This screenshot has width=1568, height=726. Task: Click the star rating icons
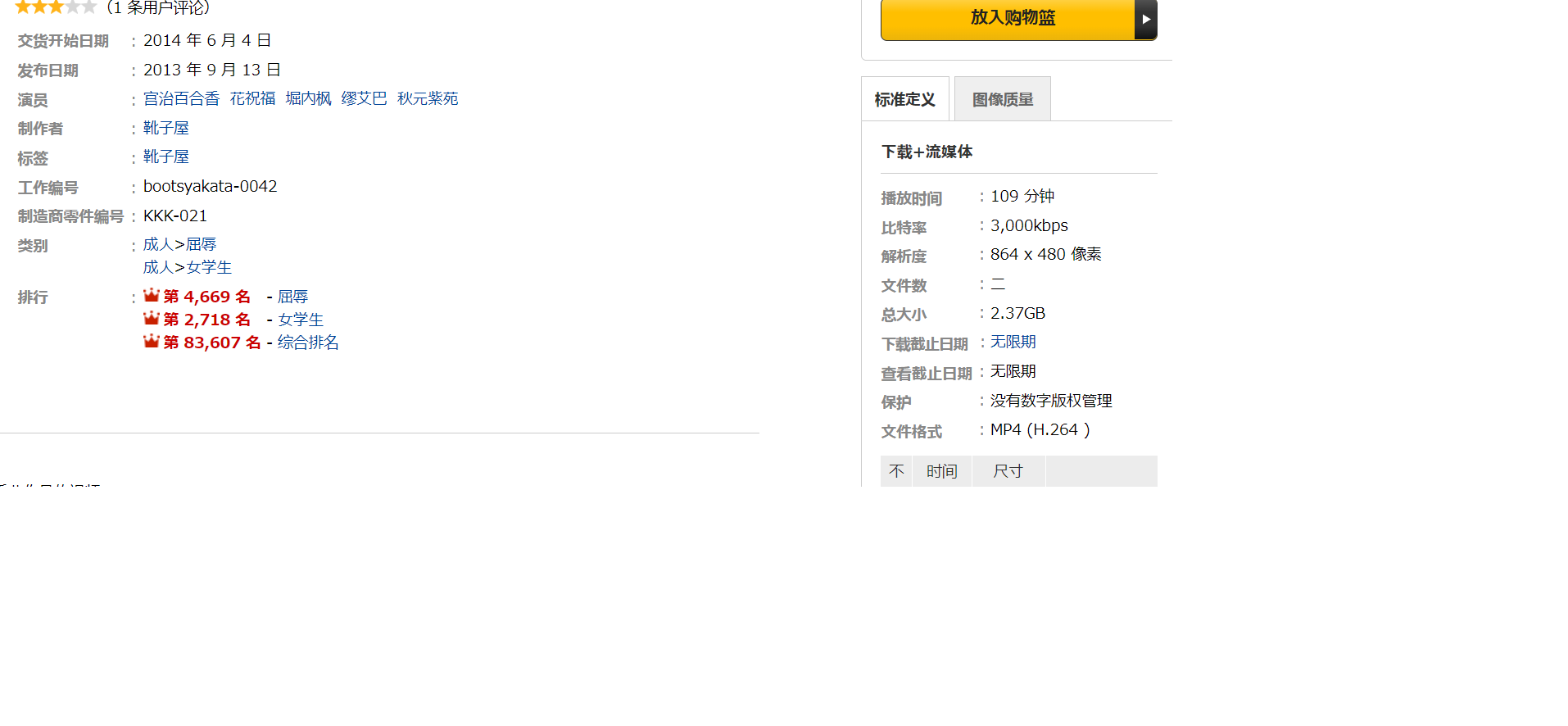point(56,7)
